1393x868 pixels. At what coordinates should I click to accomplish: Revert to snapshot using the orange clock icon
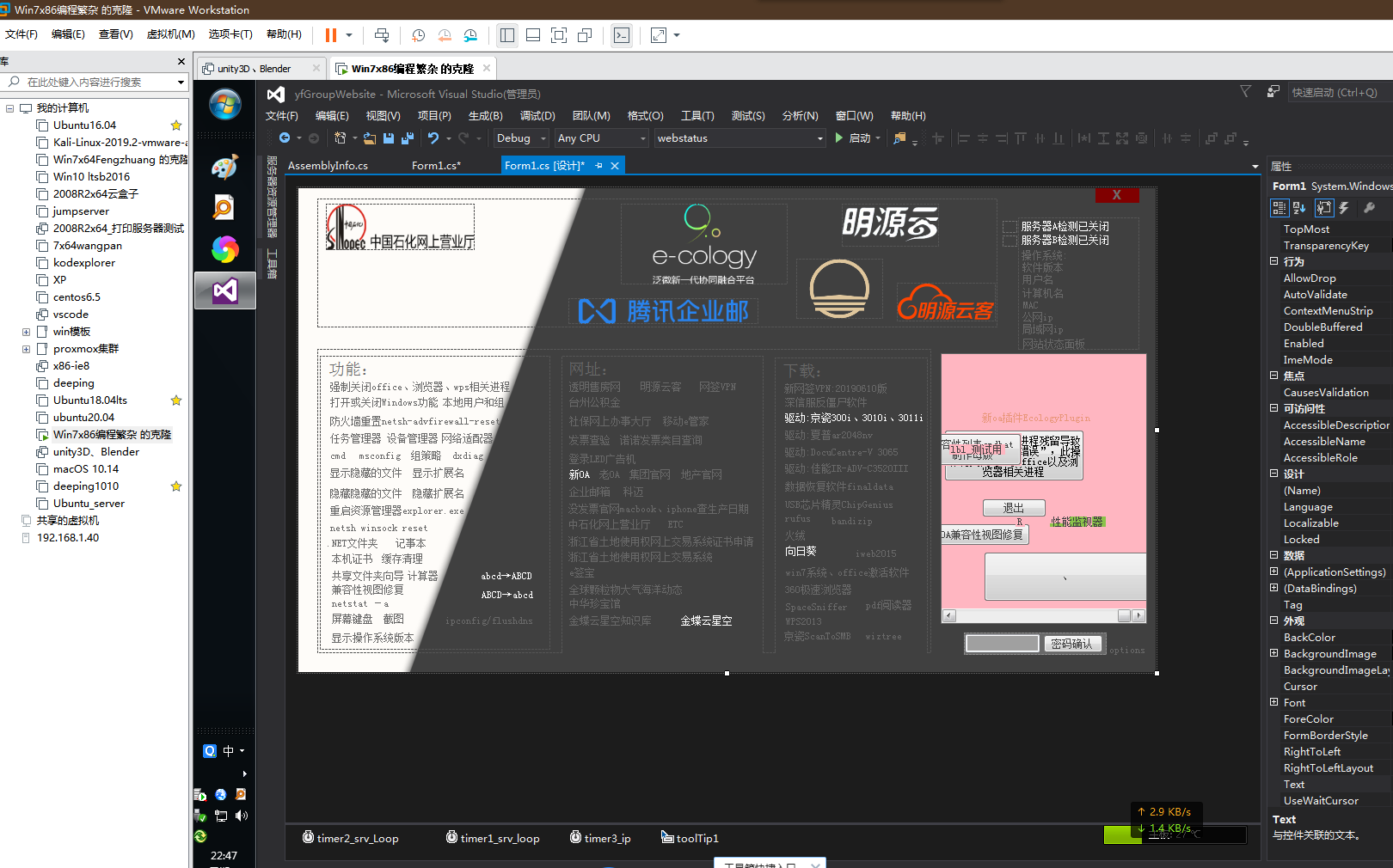(x=445, y=35)
